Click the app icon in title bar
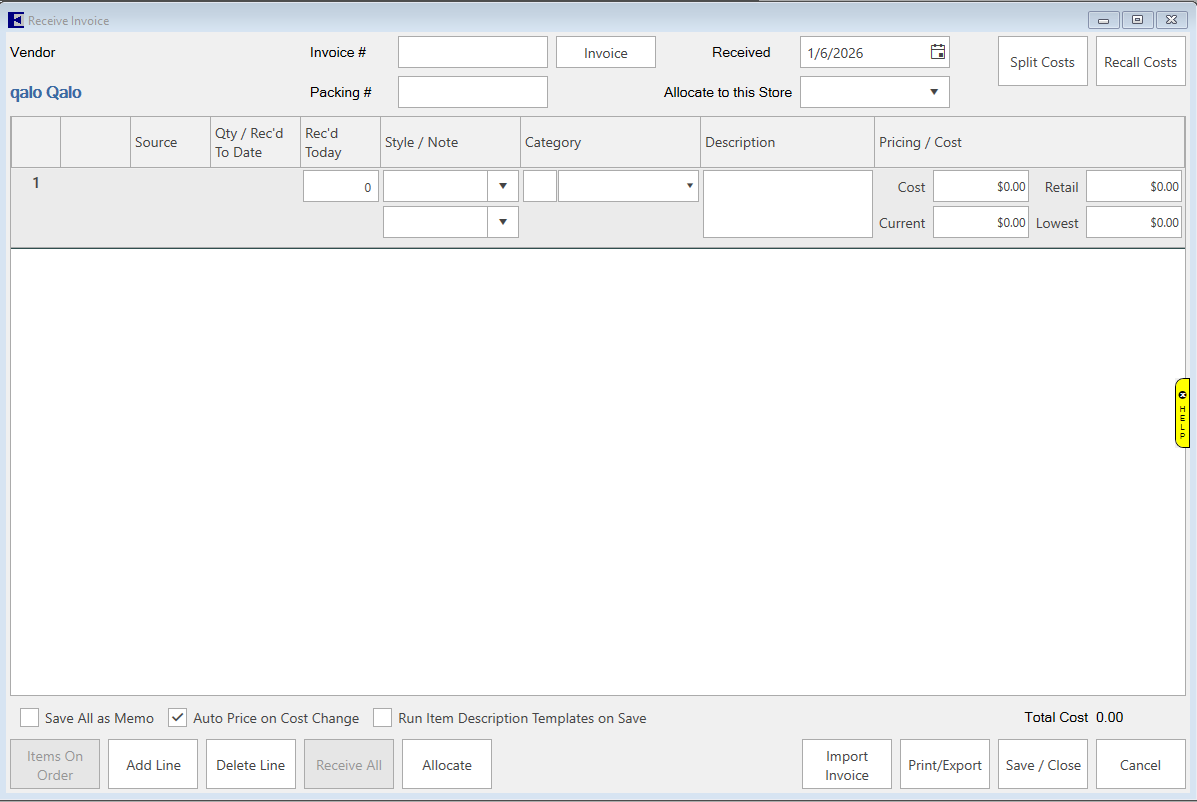Screen dimensions: 1197x802 15,20
